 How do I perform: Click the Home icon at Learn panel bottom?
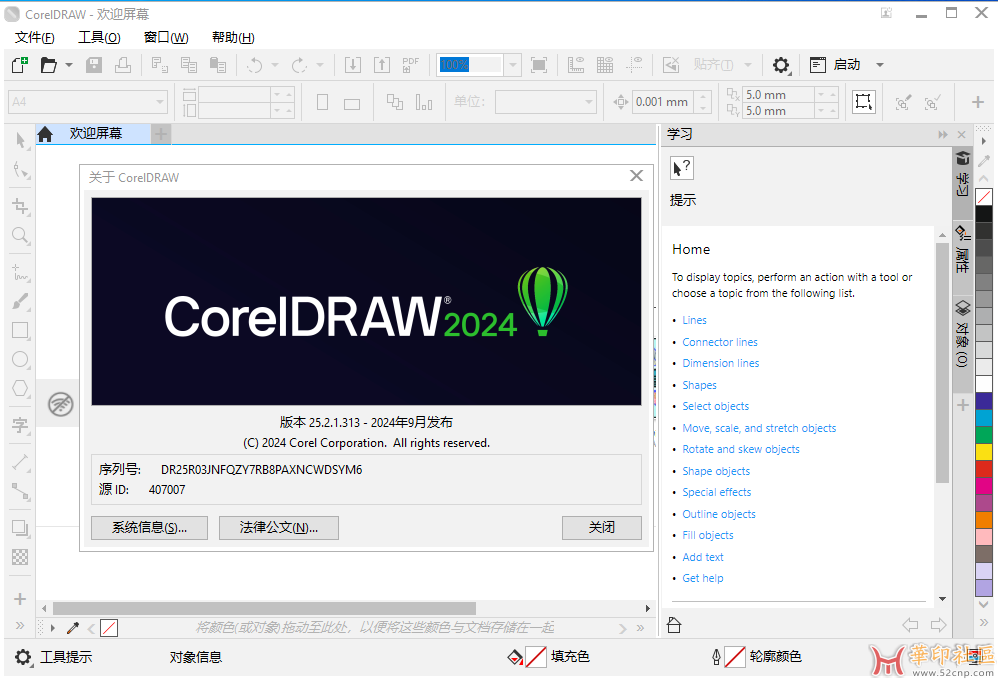click(674, 625)
